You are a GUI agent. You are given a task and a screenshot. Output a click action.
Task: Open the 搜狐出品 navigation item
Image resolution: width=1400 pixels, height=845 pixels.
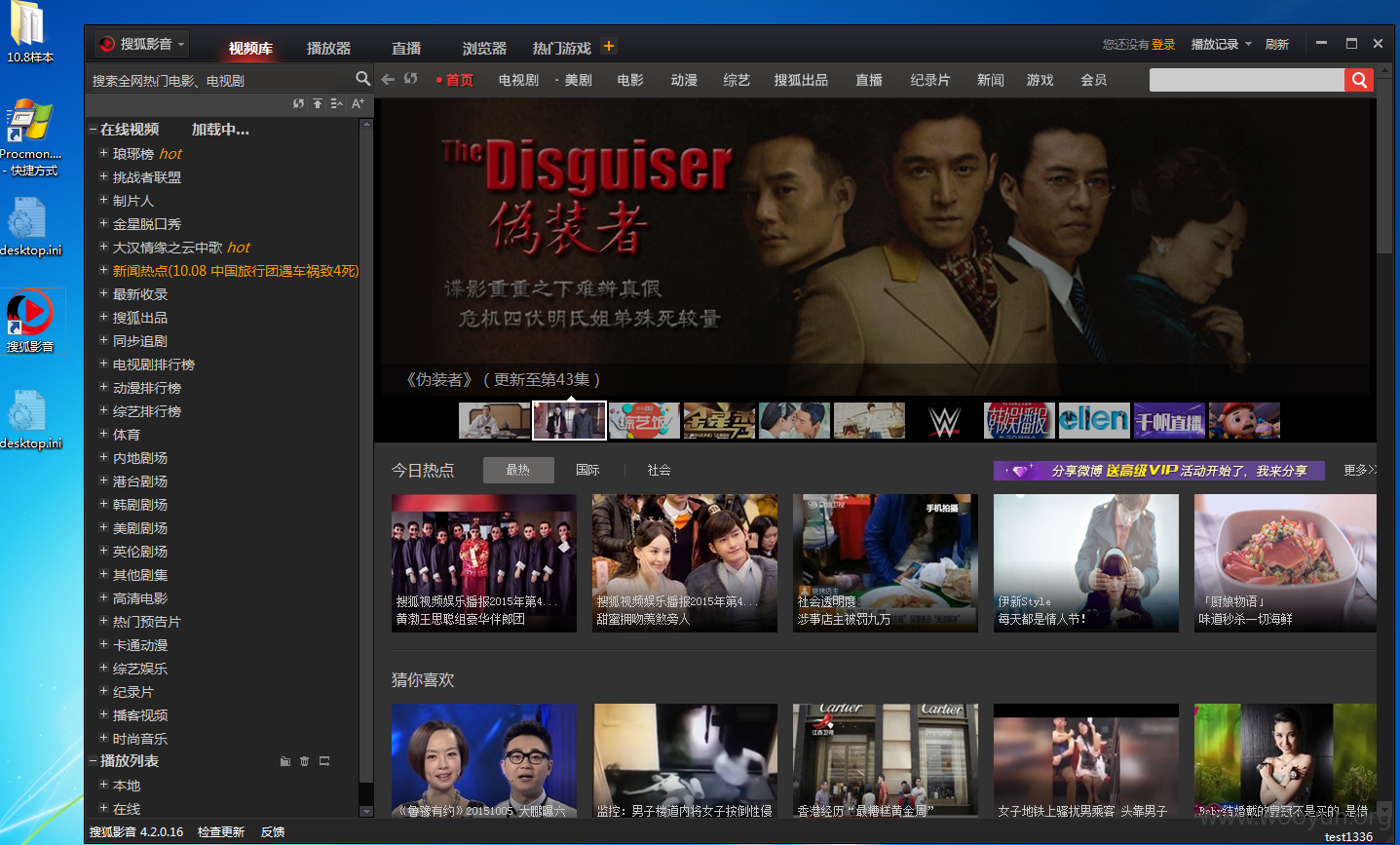(801, 80)
